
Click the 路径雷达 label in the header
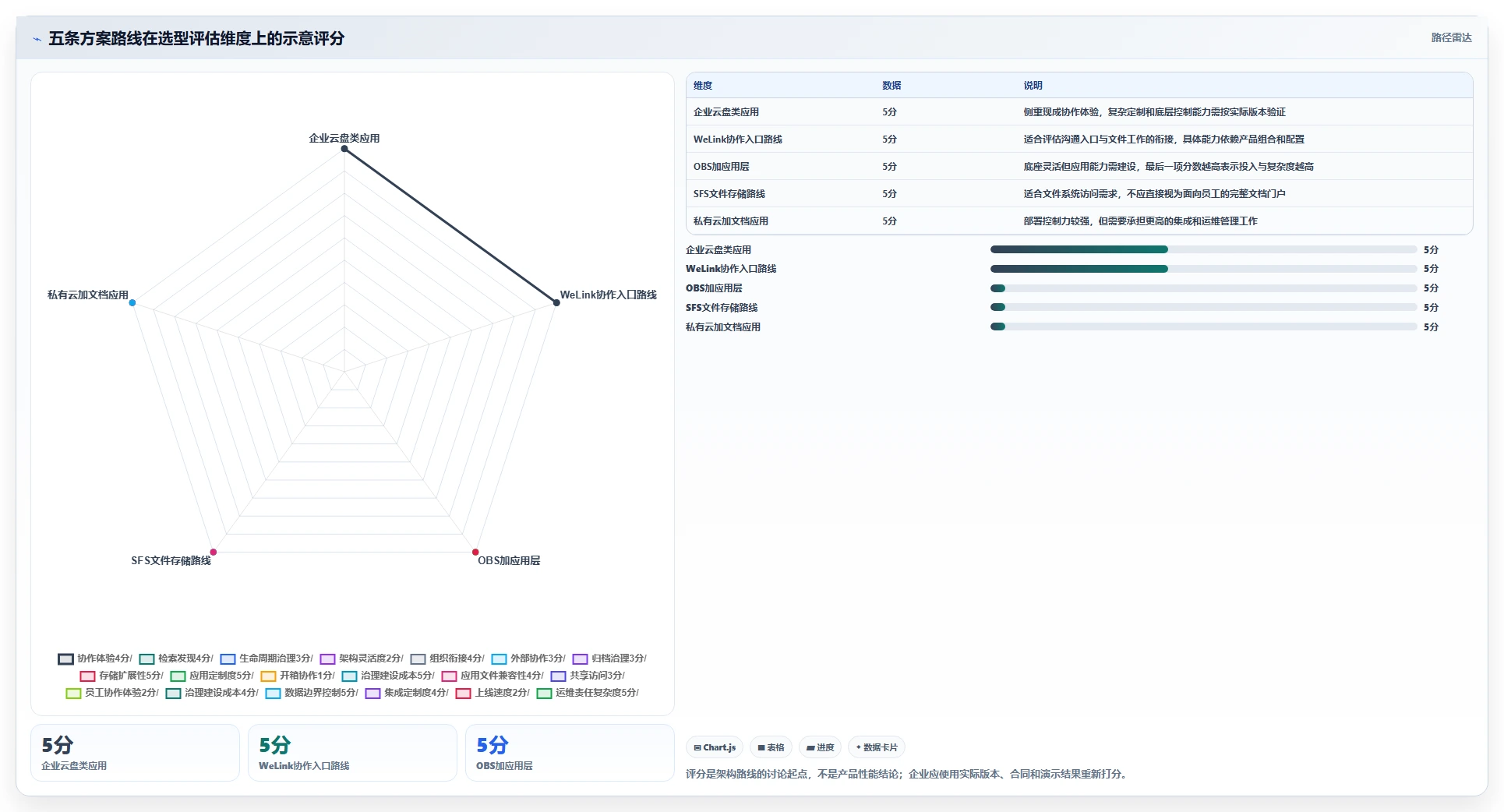pyautogui.click(x=1451, y=37)
